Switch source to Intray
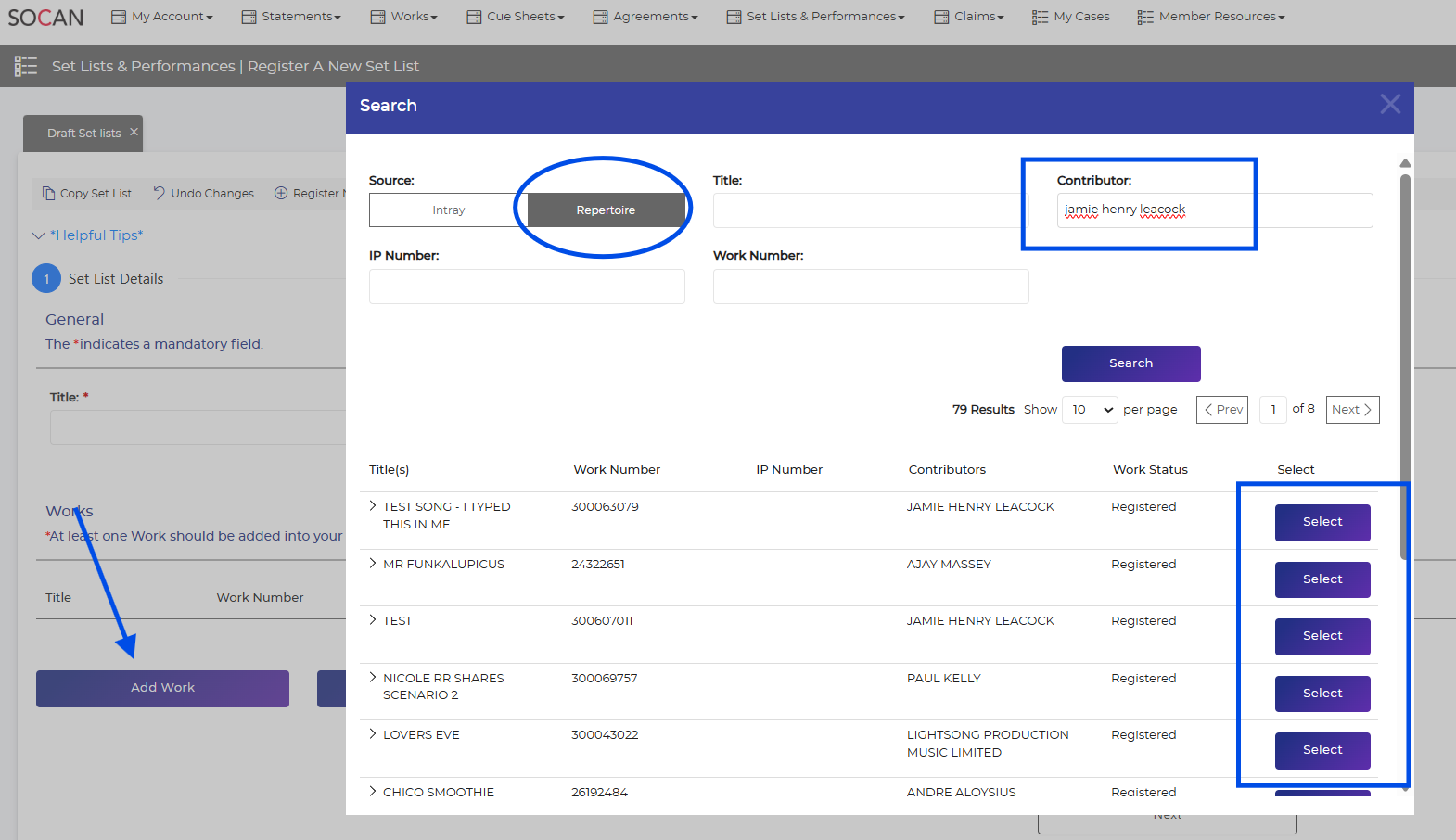1456x840 pixels. 449,210
